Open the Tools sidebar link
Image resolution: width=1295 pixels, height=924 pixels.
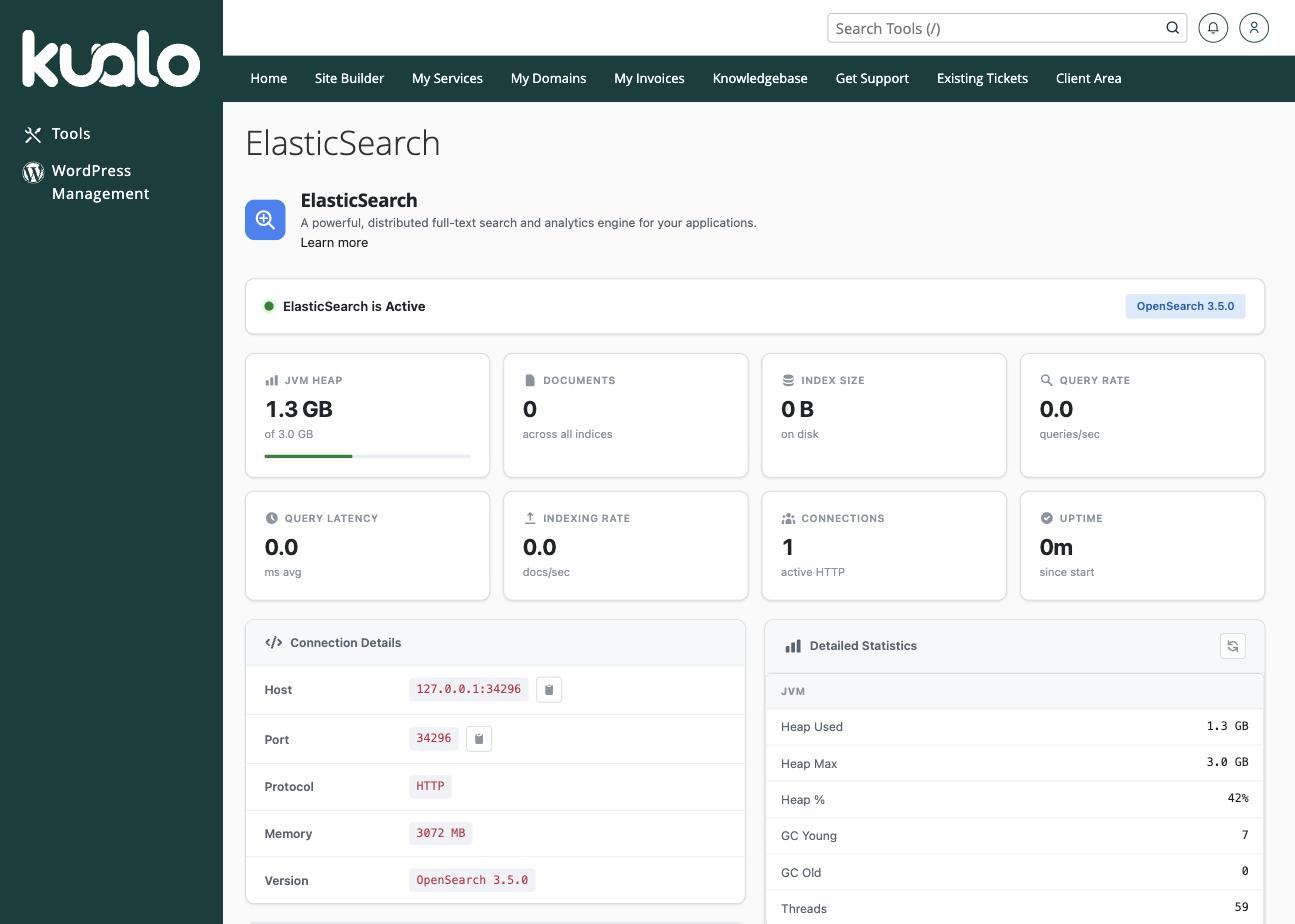coord(71,134)
